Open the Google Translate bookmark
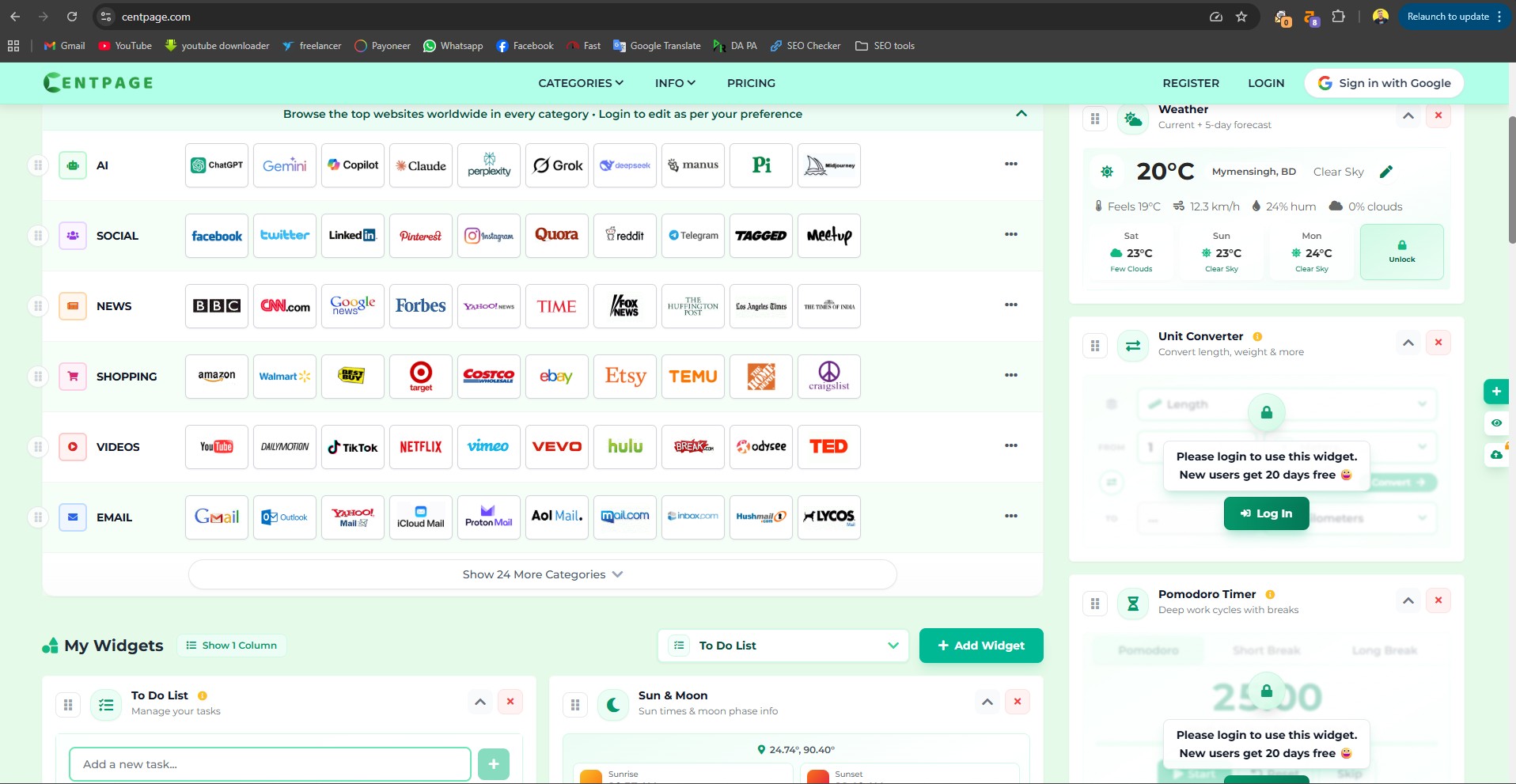Viewport: 1516px width, 784px height. [x=657, y=46]
